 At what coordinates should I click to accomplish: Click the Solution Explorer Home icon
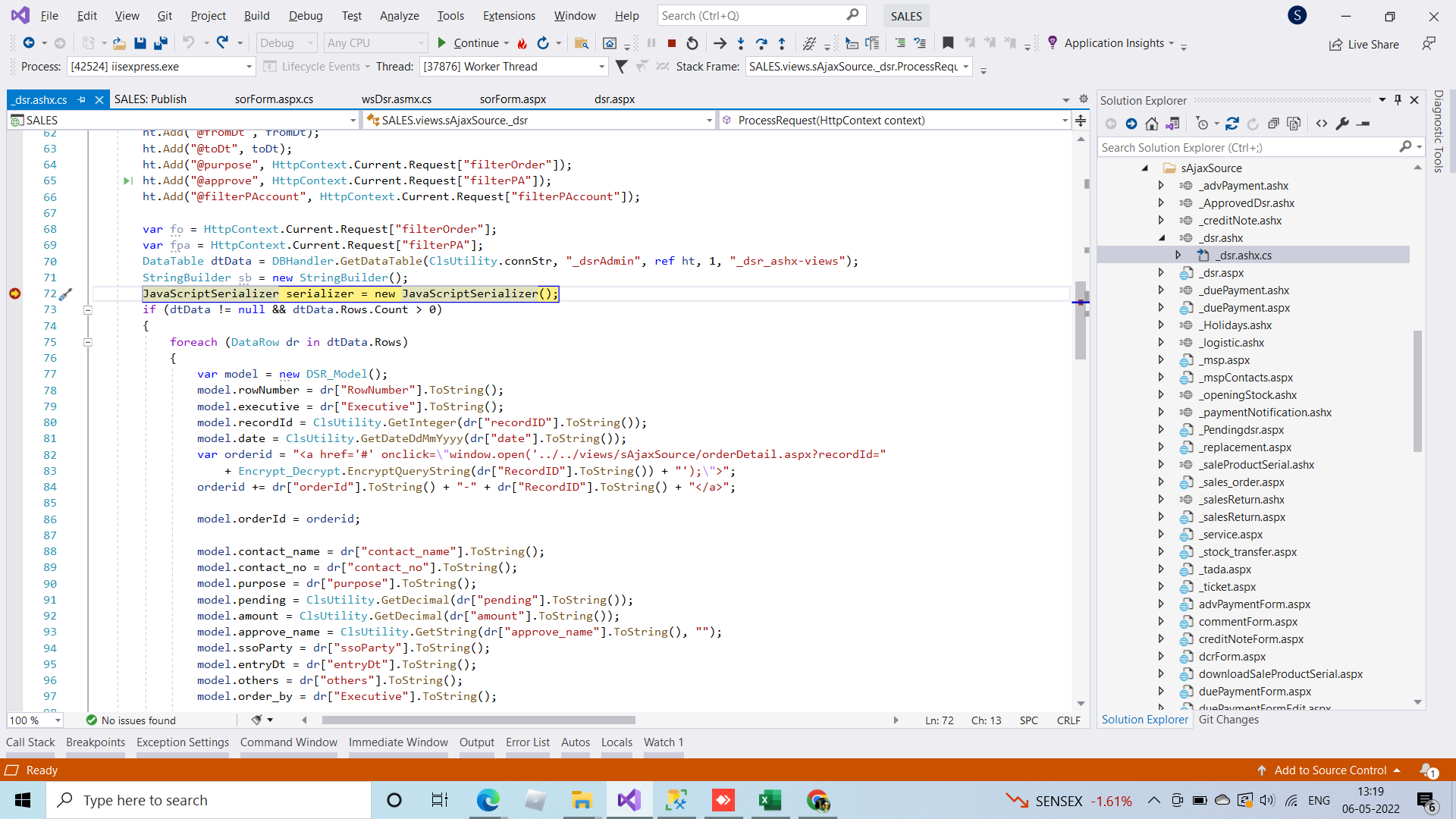pyautogui.click(x=1151, y=124)
